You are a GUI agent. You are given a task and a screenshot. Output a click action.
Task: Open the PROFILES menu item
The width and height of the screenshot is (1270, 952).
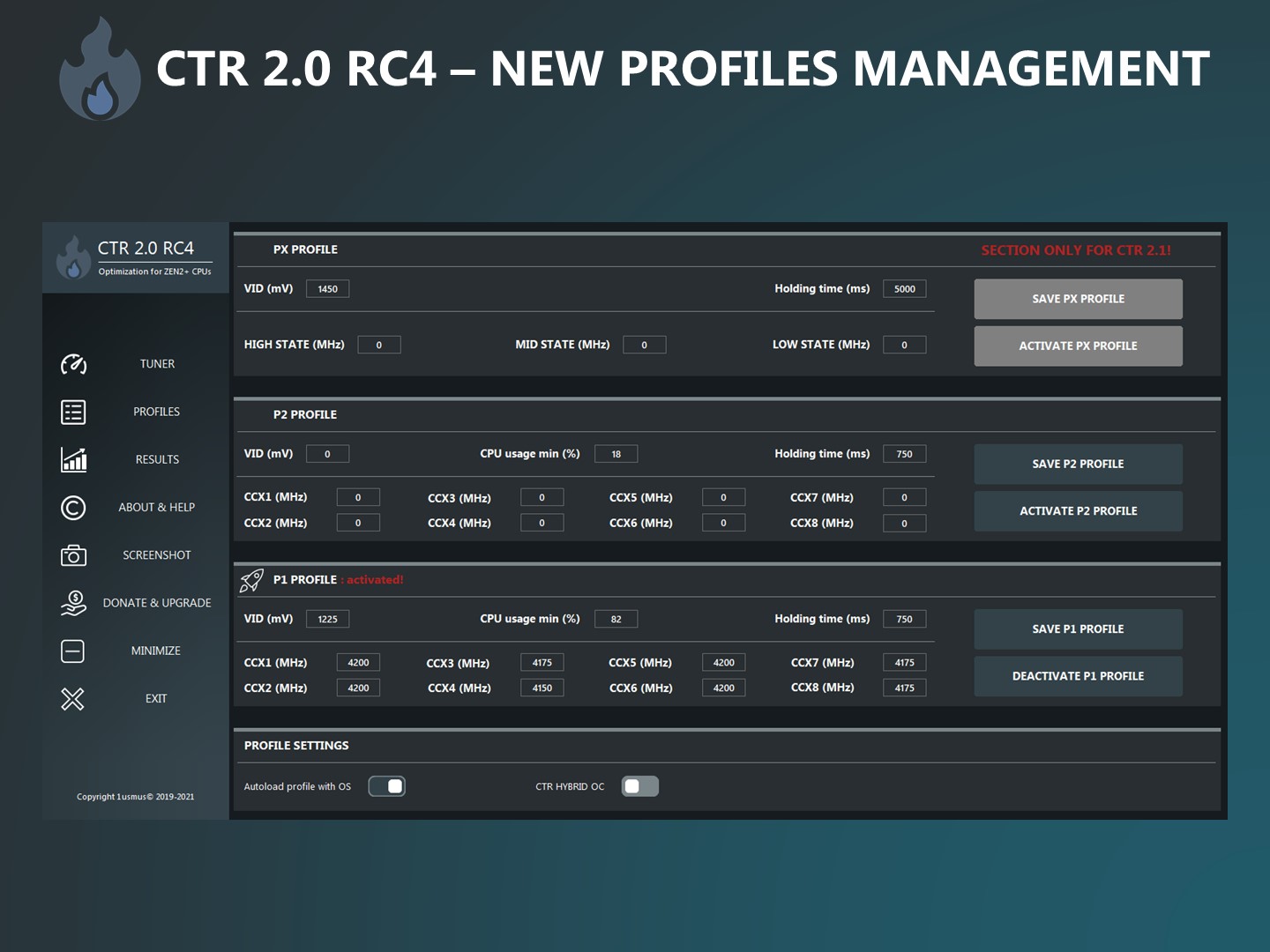pos(157,412)
